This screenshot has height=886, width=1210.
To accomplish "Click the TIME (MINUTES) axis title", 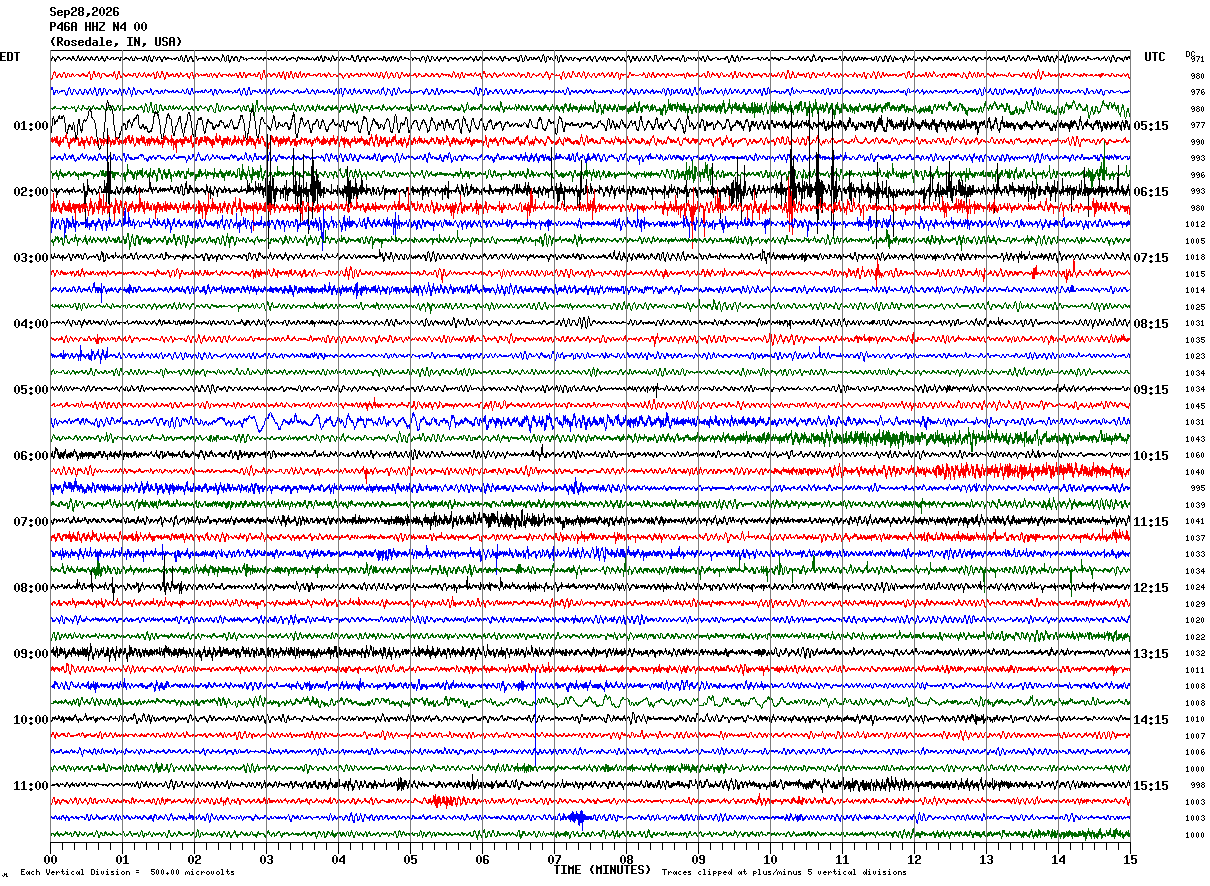I will pyautogui.click(x=602, y=870).
